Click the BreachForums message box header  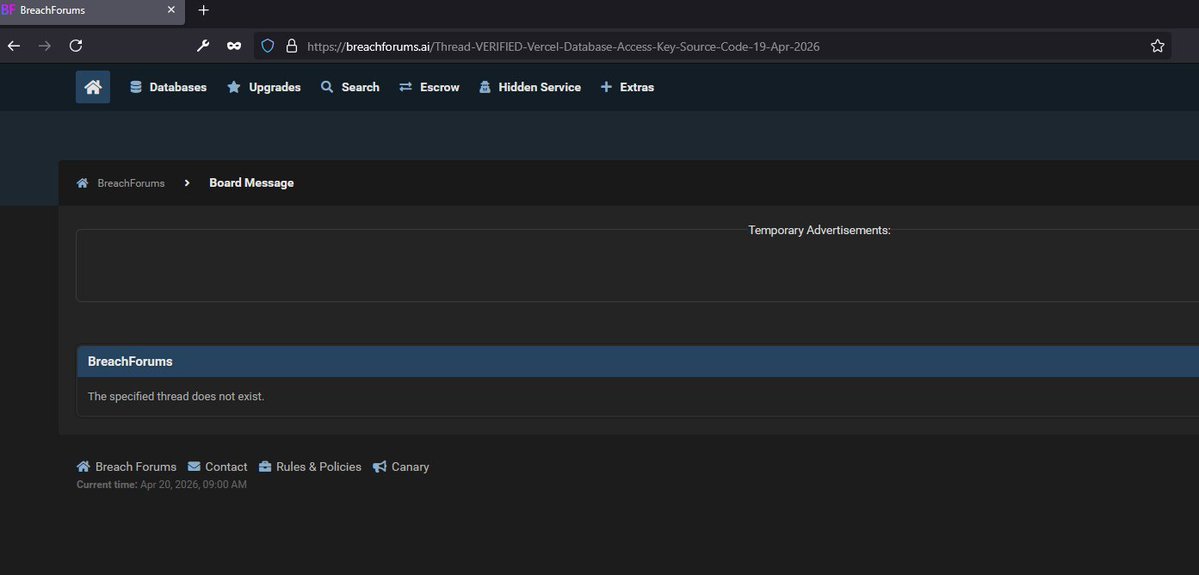point(638,362)
